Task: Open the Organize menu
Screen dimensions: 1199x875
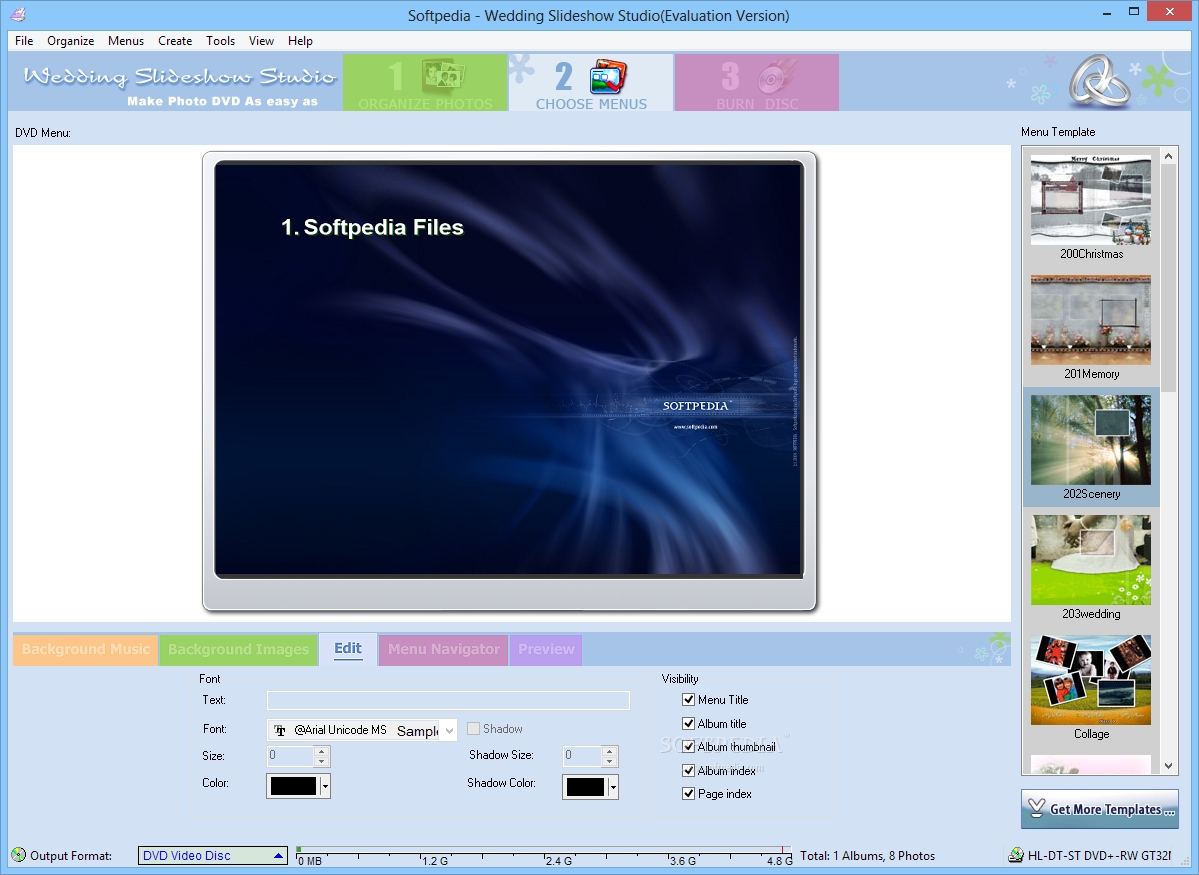Action: point(70,41)
